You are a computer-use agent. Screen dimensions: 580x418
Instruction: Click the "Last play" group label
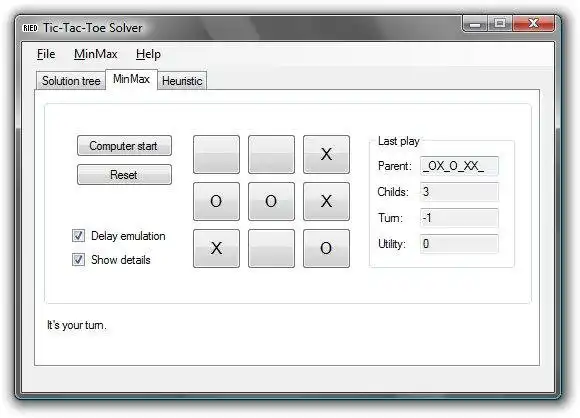click(399, 141)
